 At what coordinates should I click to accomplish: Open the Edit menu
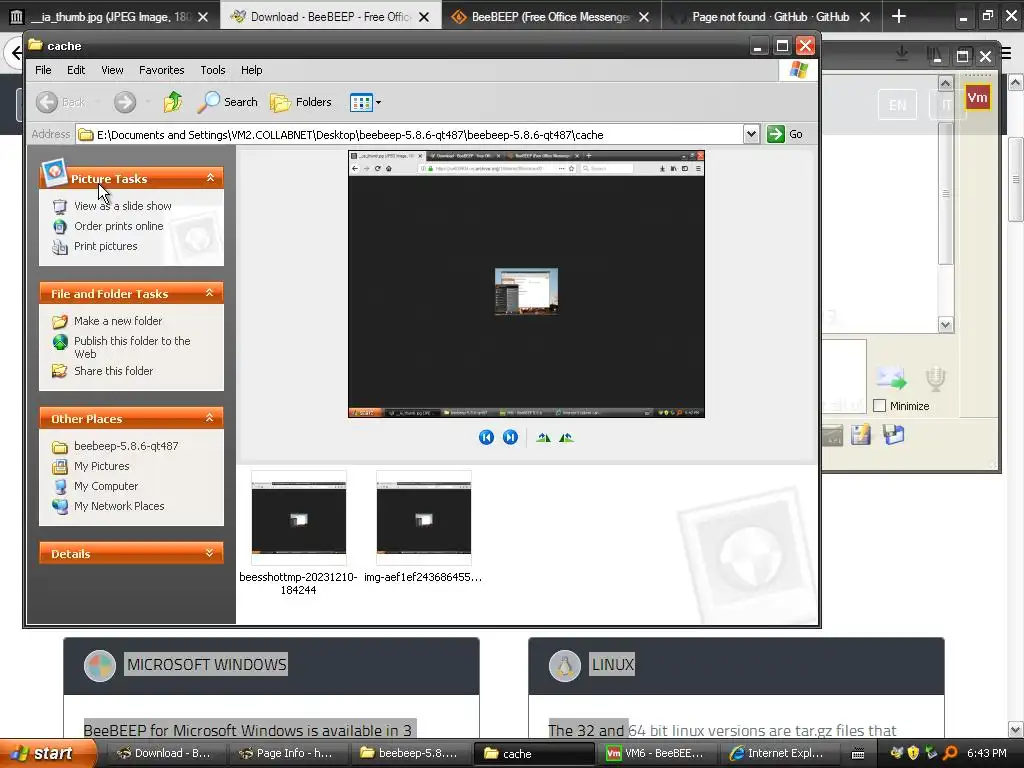pos(76,70)
